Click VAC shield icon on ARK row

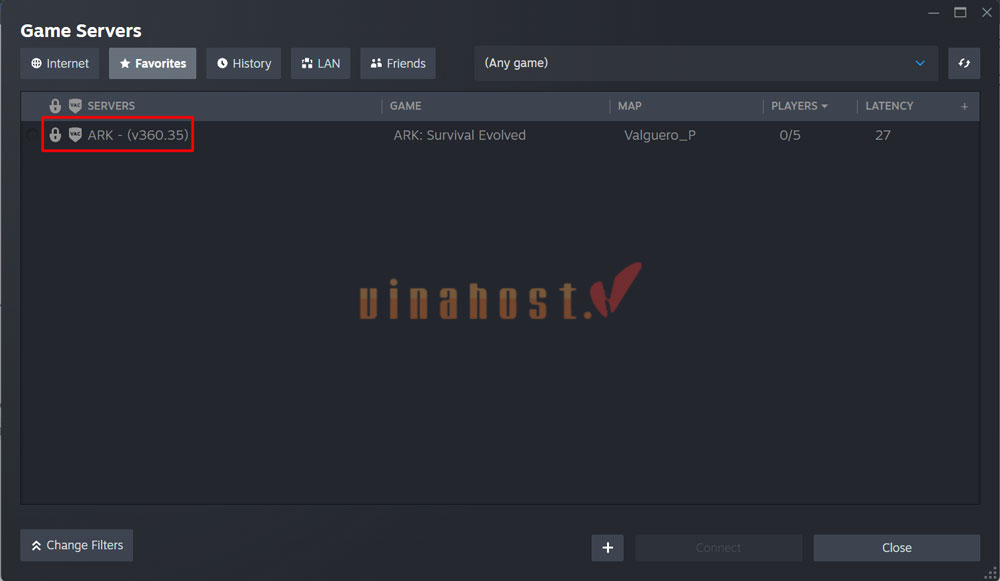click(75, 135)
